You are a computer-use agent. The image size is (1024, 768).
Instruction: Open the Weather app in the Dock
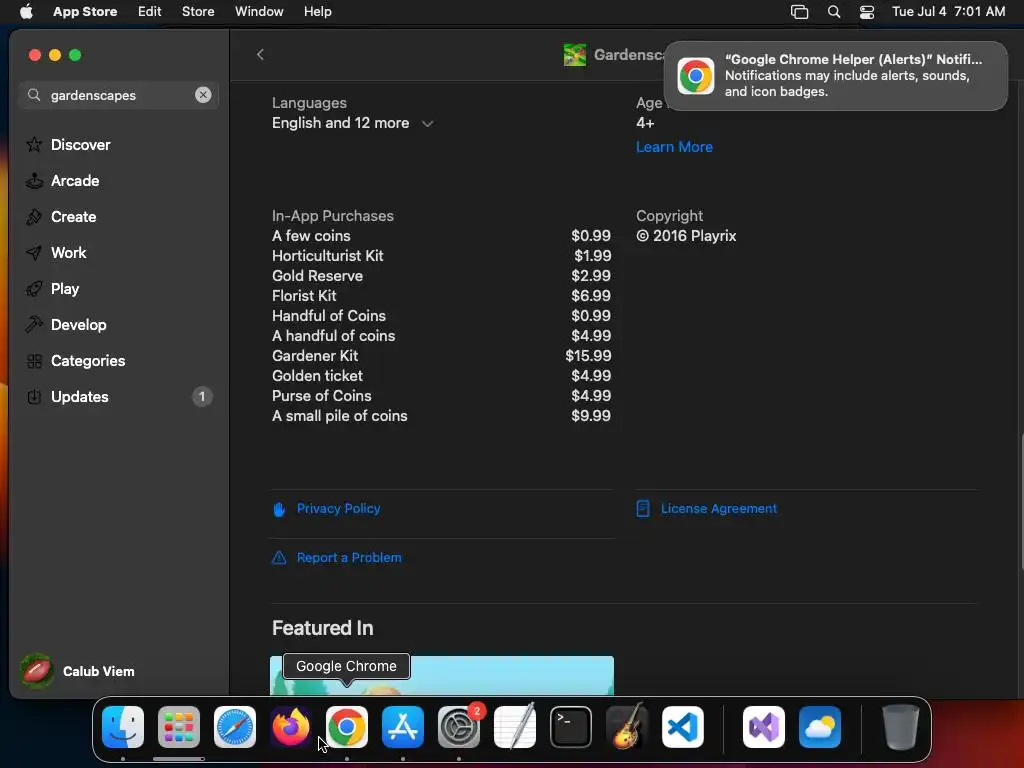pyautogui.click(x=820, y=727)
